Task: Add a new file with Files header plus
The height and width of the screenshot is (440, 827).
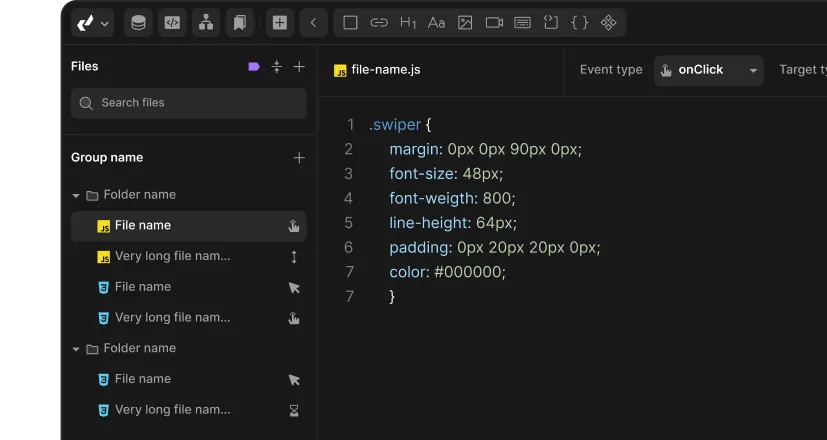Action: tap(299, 66)
